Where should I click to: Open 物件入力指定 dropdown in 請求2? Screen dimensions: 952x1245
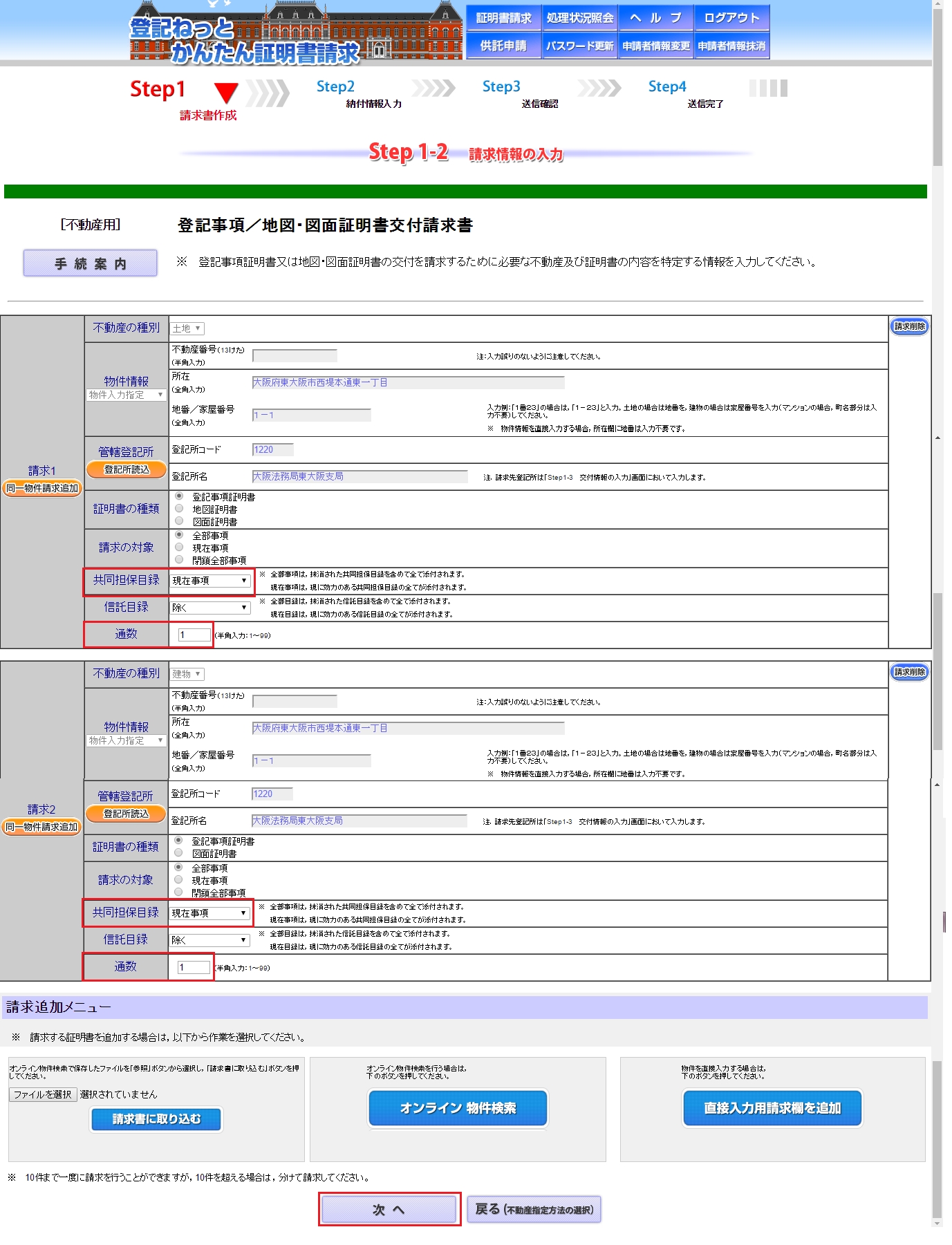[126, 740]
